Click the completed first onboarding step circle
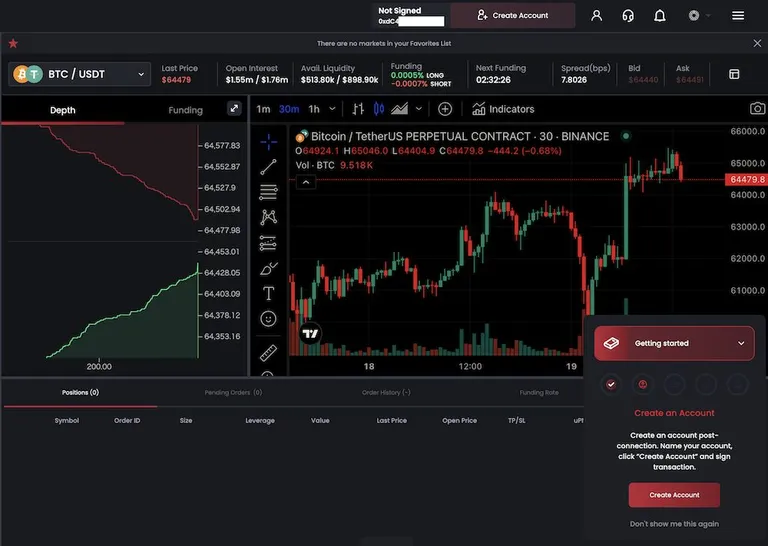Image resolution: width=768 pixels, height=546 pixels. (x=611, y=384)
